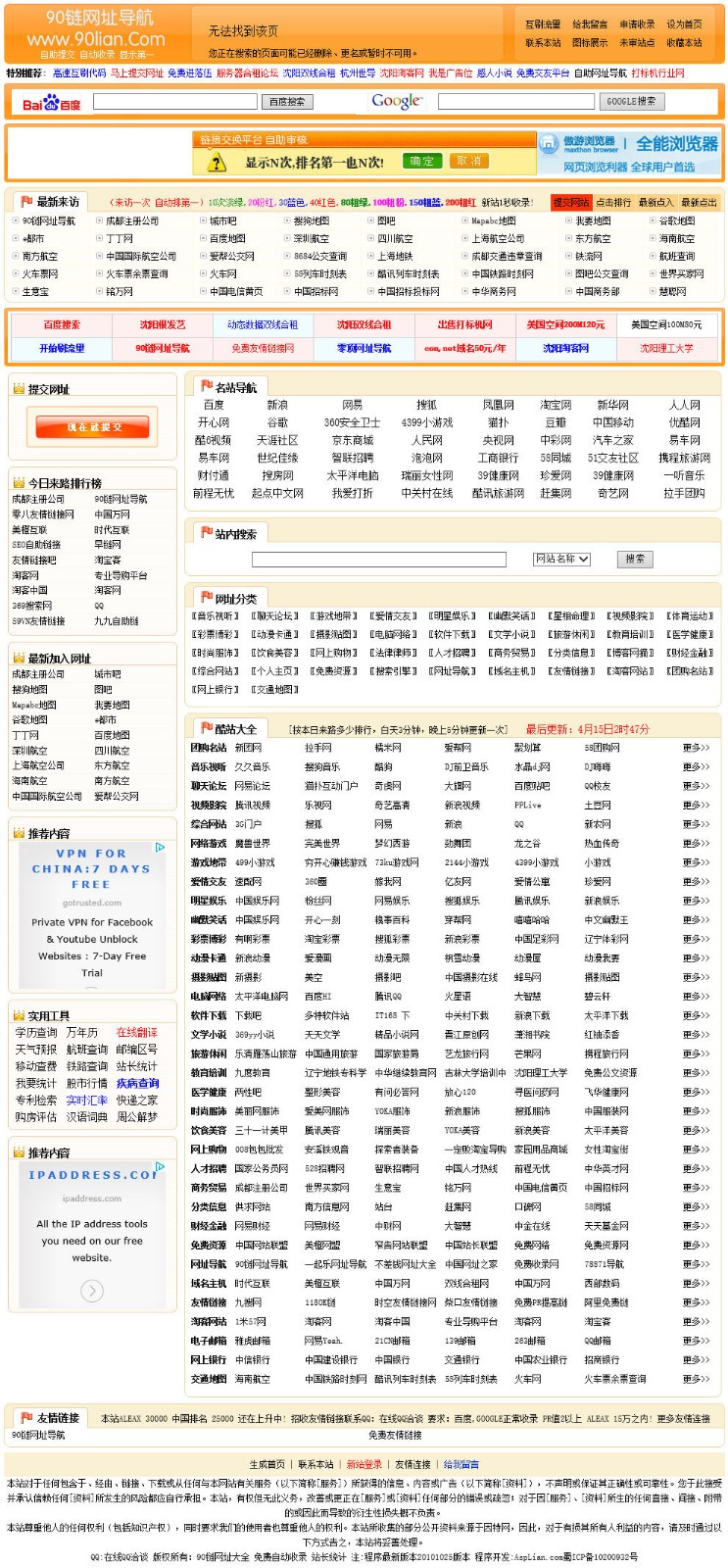Click the 搜索 button in 站内搜索
The height and width of the screenshot is (1568, 728).
[635, 559]
